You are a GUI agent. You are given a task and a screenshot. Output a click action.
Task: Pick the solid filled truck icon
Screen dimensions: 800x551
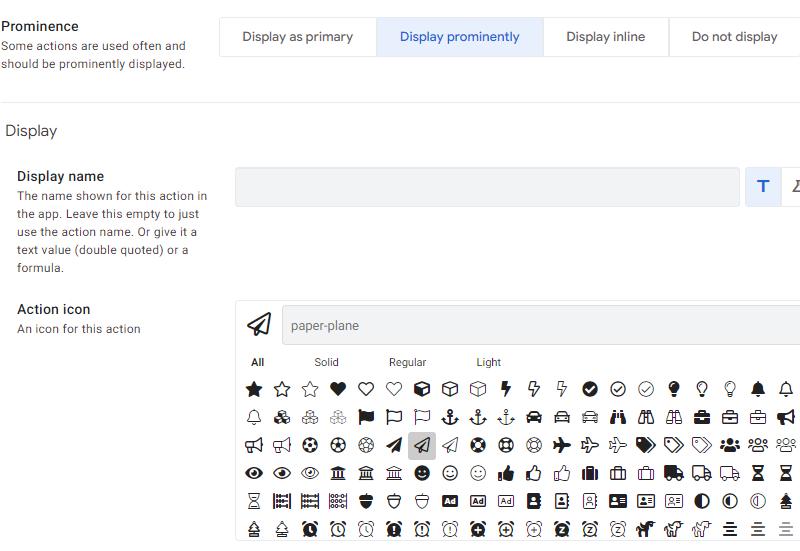click(674, 473)
